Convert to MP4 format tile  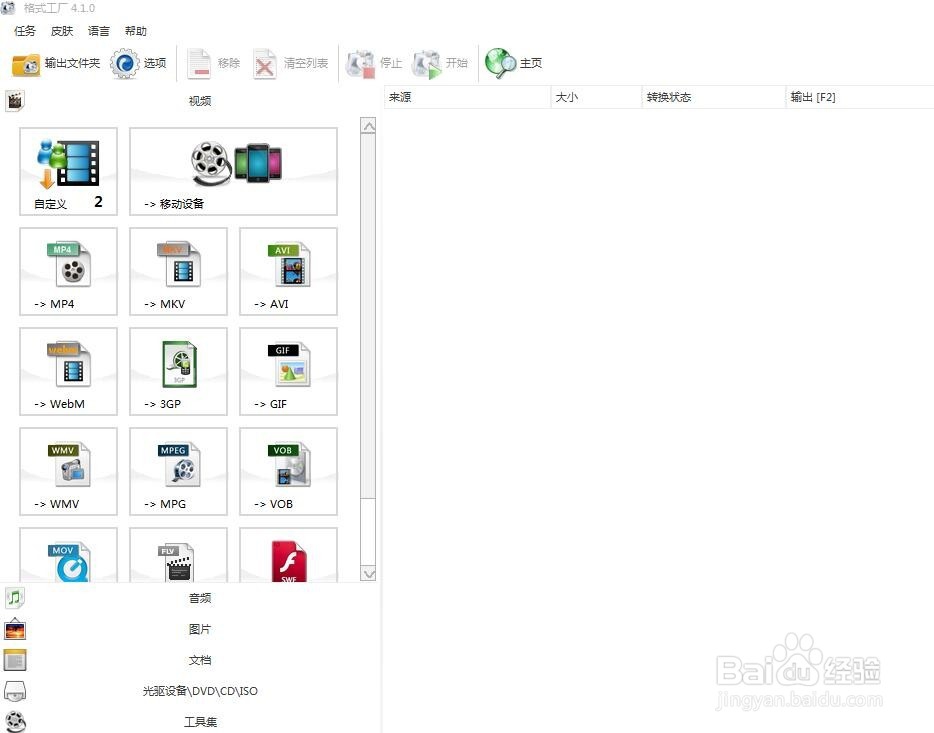click(x=69, y=272)
